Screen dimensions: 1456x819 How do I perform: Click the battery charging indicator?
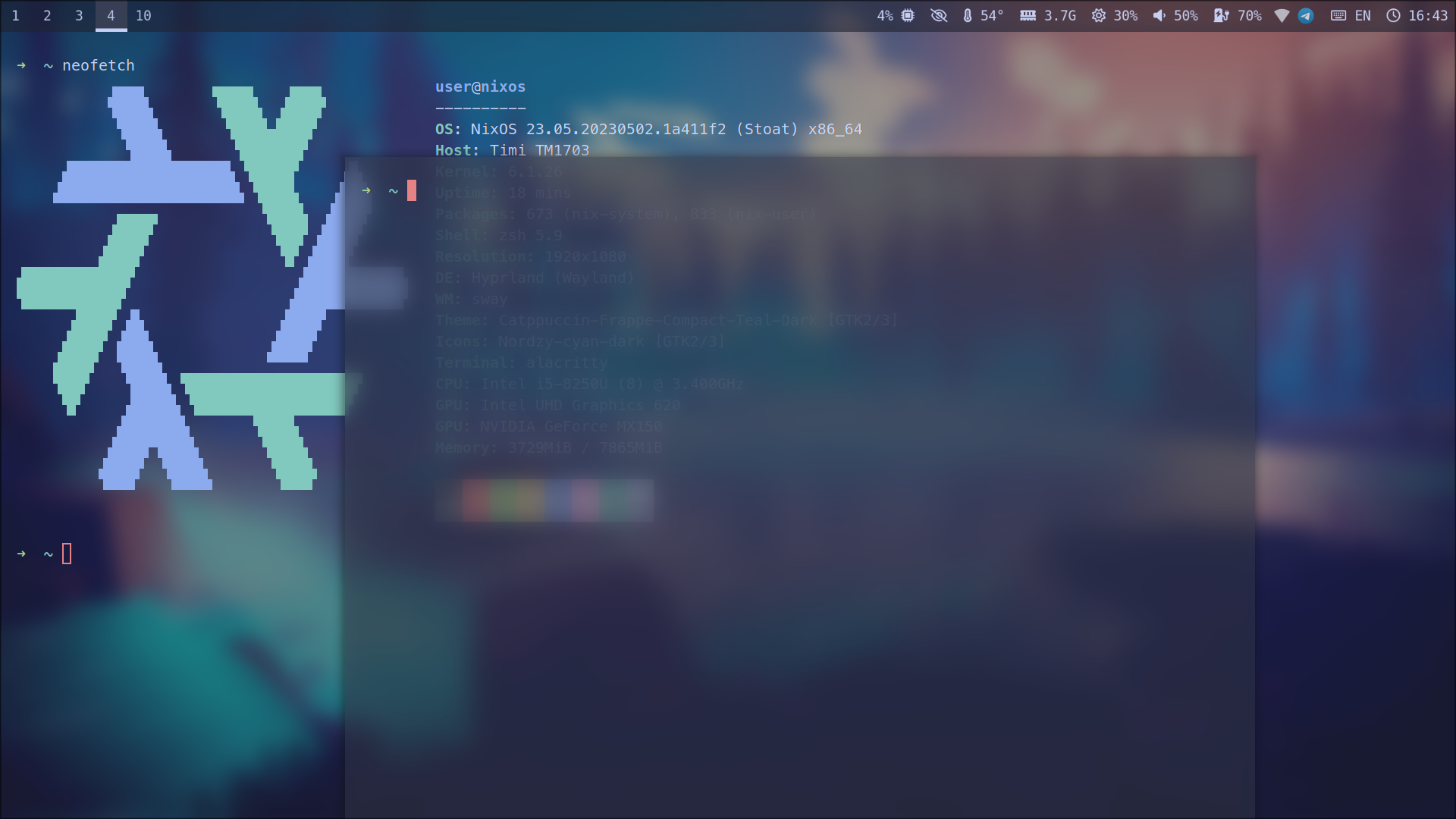pyautogui.click(x=1222, y=15)
